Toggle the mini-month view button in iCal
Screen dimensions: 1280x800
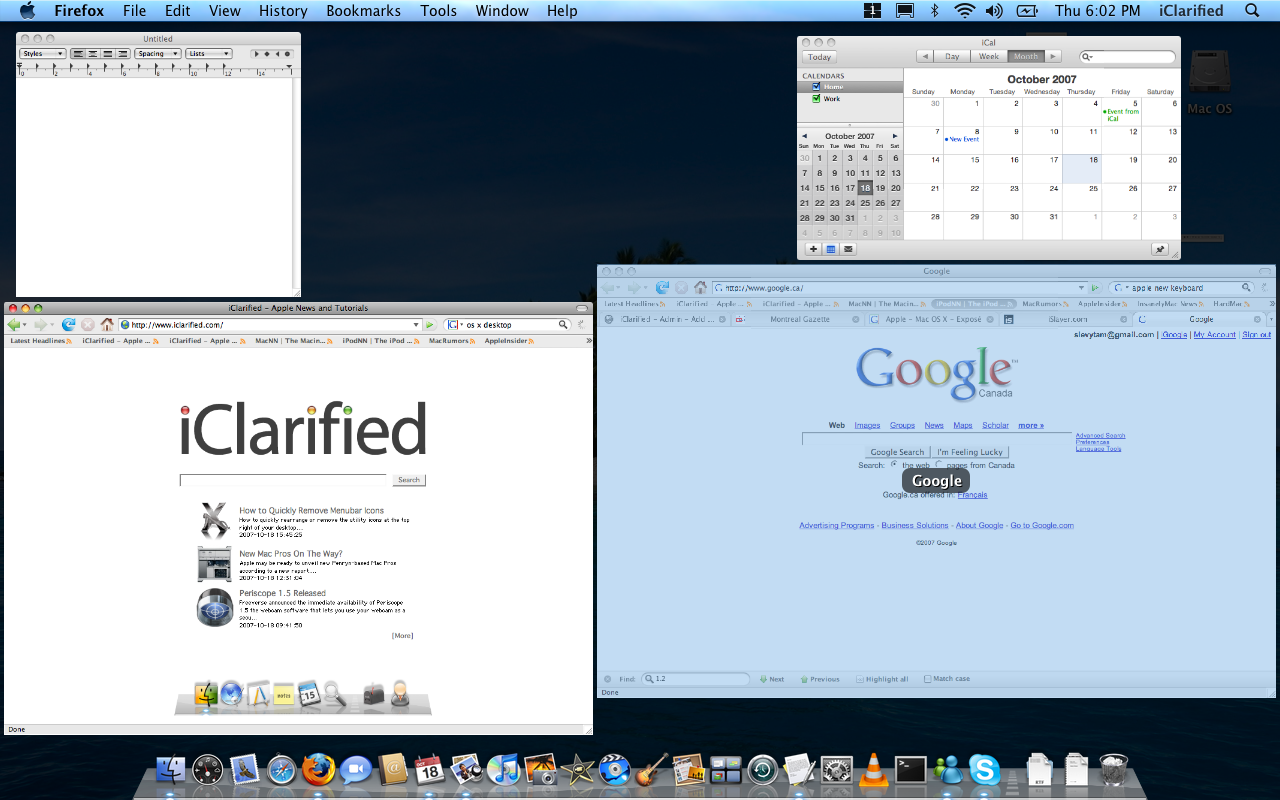click(831, 249)
